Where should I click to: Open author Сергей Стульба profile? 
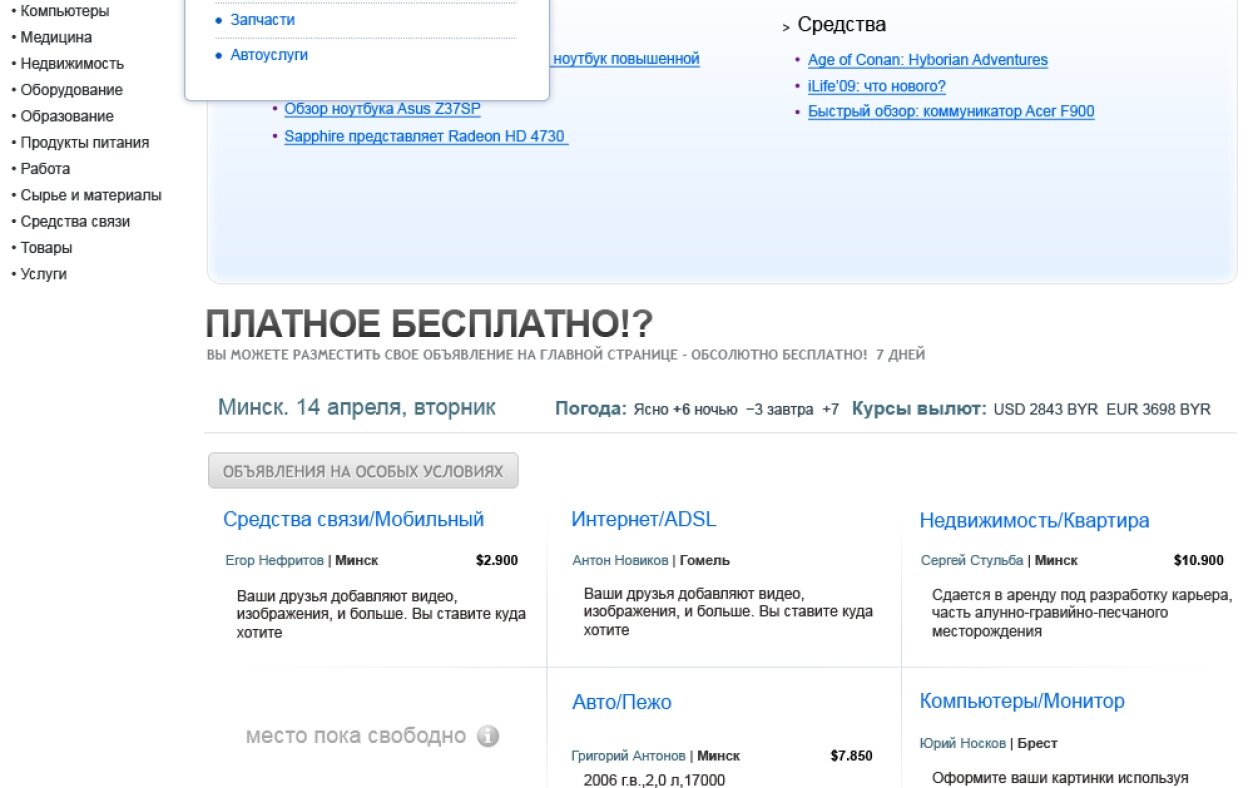pyautogui.click(x=972, y=560)
